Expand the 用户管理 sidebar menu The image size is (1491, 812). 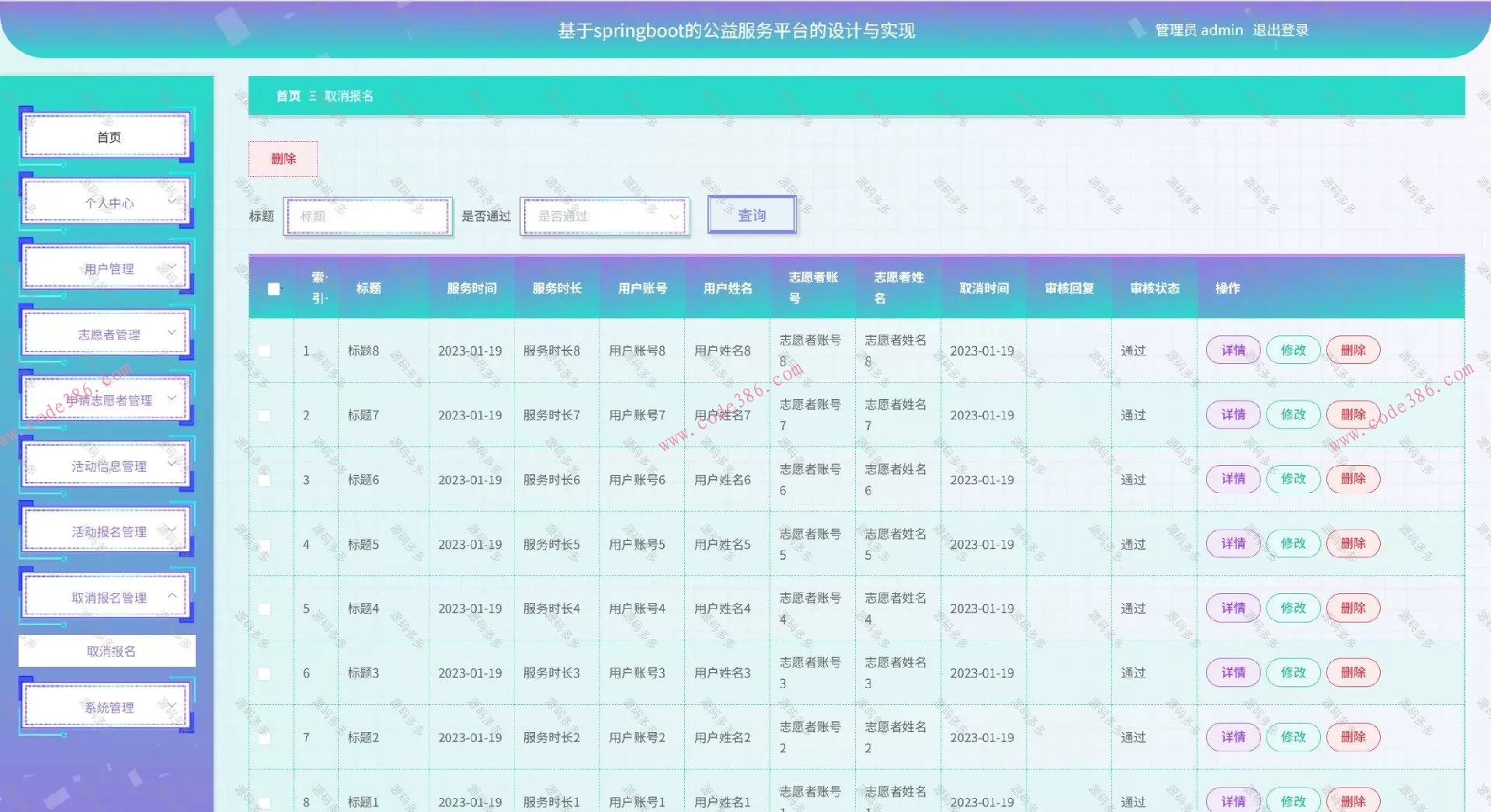(106, 268)
